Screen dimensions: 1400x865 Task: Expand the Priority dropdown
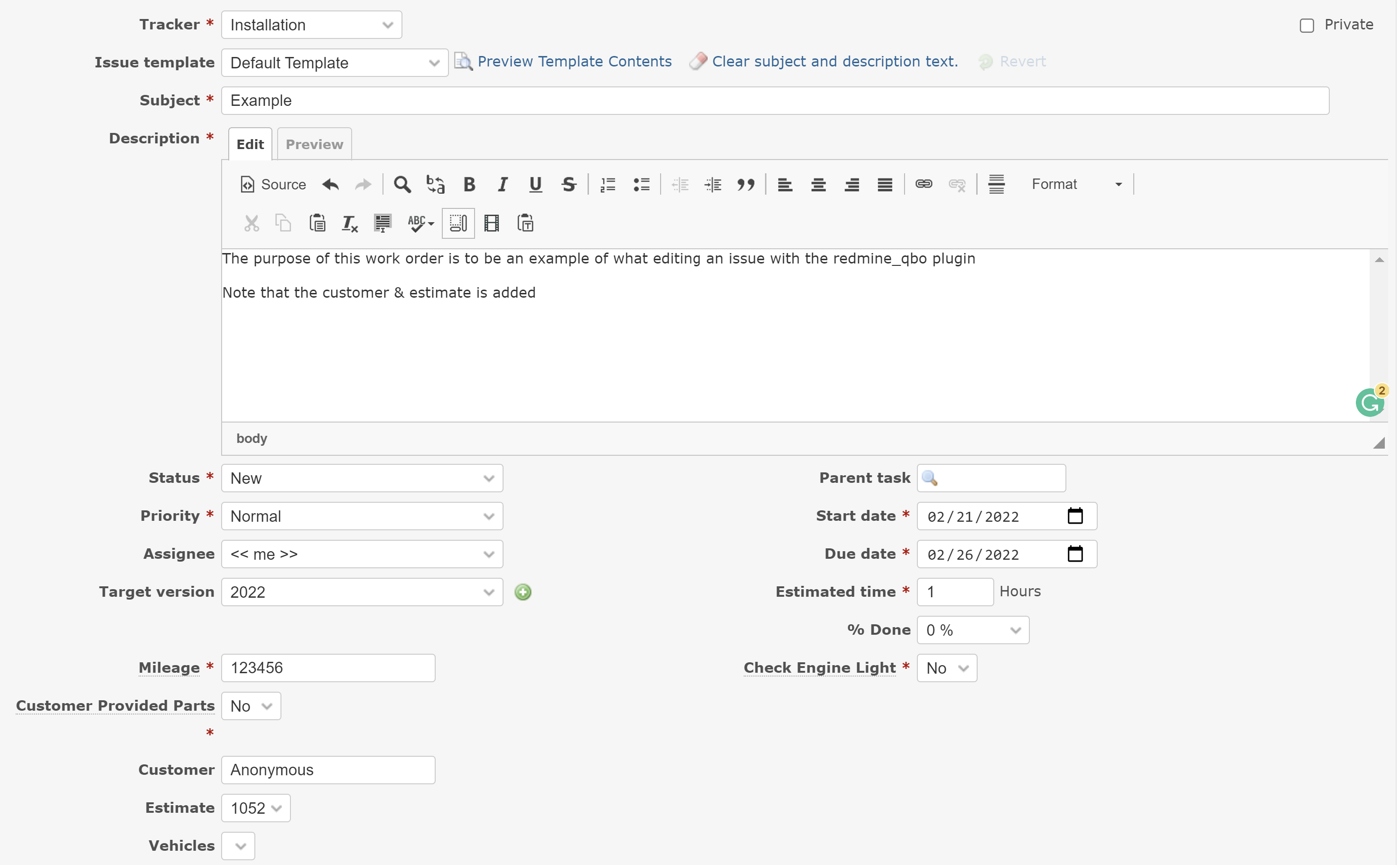click(362, 516)
